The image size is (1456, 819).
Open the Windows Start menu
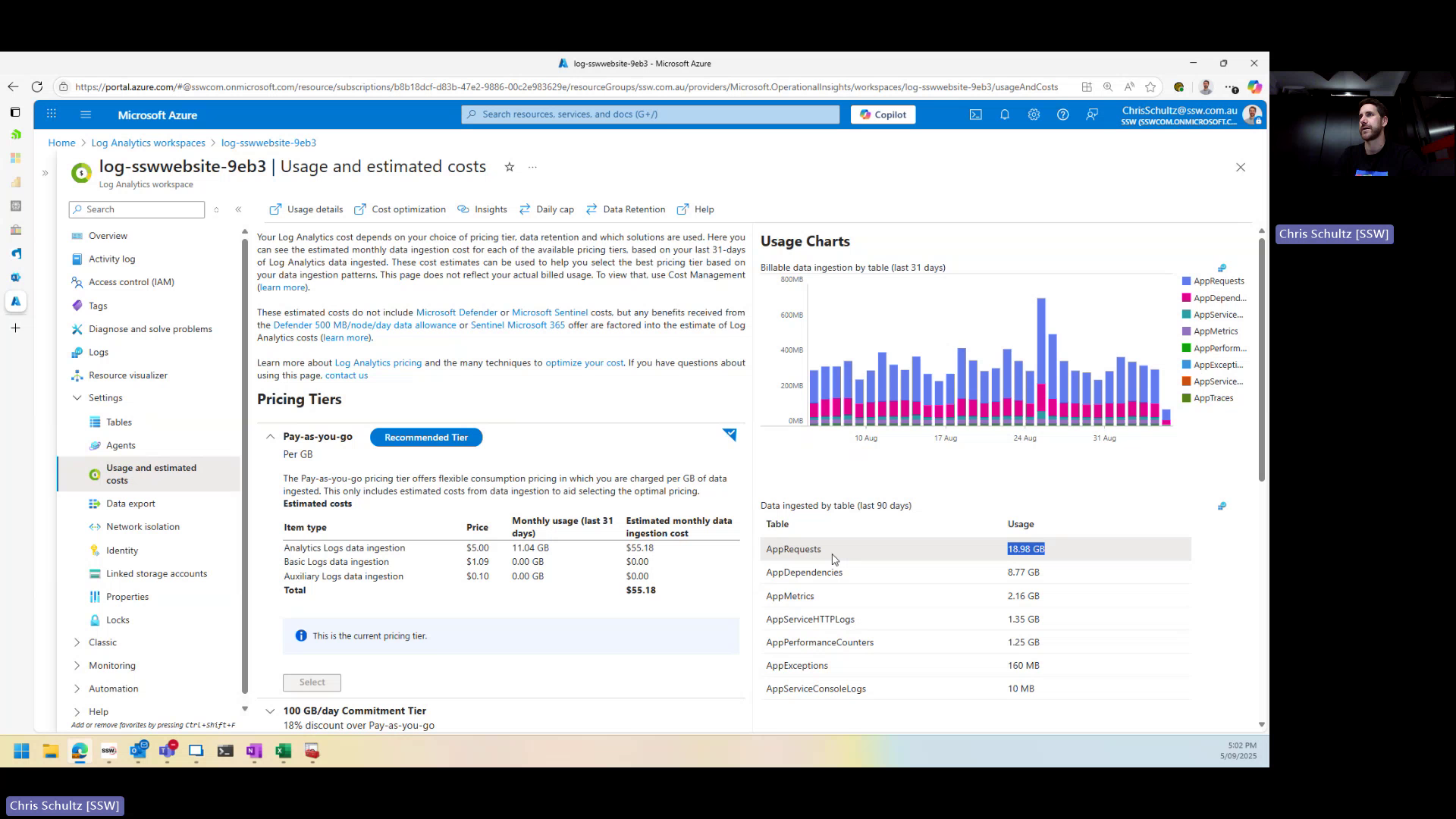click(21, 752)
